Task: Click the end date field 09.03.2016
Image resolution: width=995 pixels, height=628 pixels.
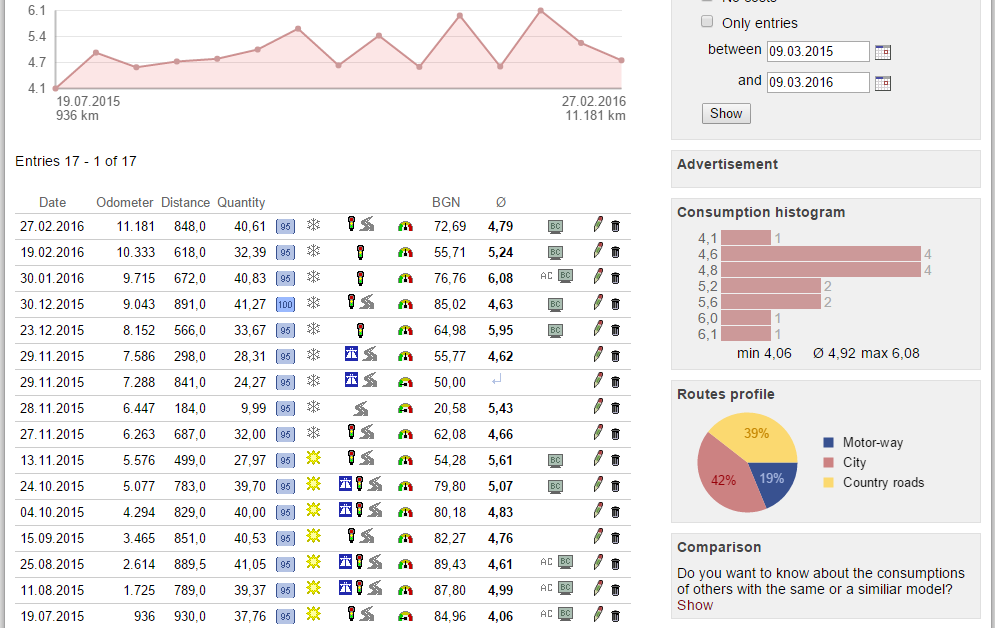Action: [817, 83]
